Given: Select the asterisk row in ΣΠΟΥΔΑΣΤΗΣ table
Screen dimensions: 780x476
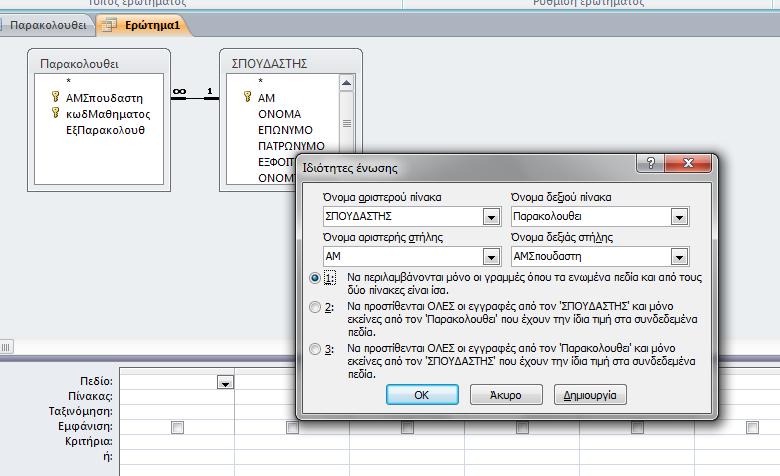Looking at the screenshot, I should pos(260,81).
